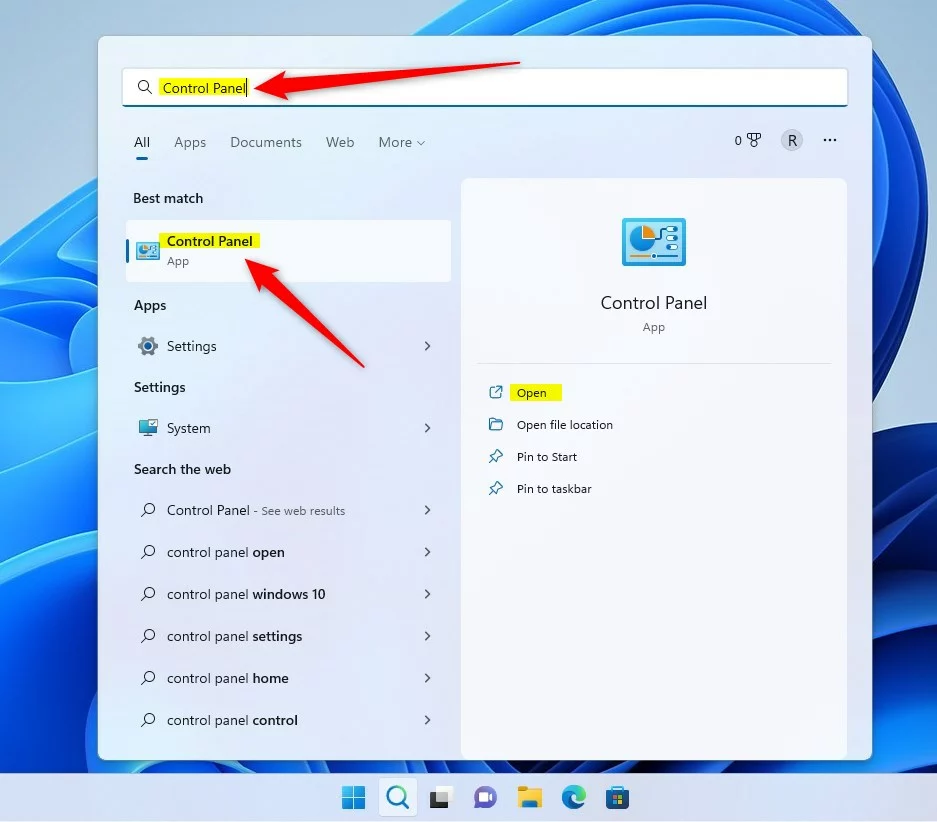
Task: Click the Open launch icon
Action: pos(495,392)
